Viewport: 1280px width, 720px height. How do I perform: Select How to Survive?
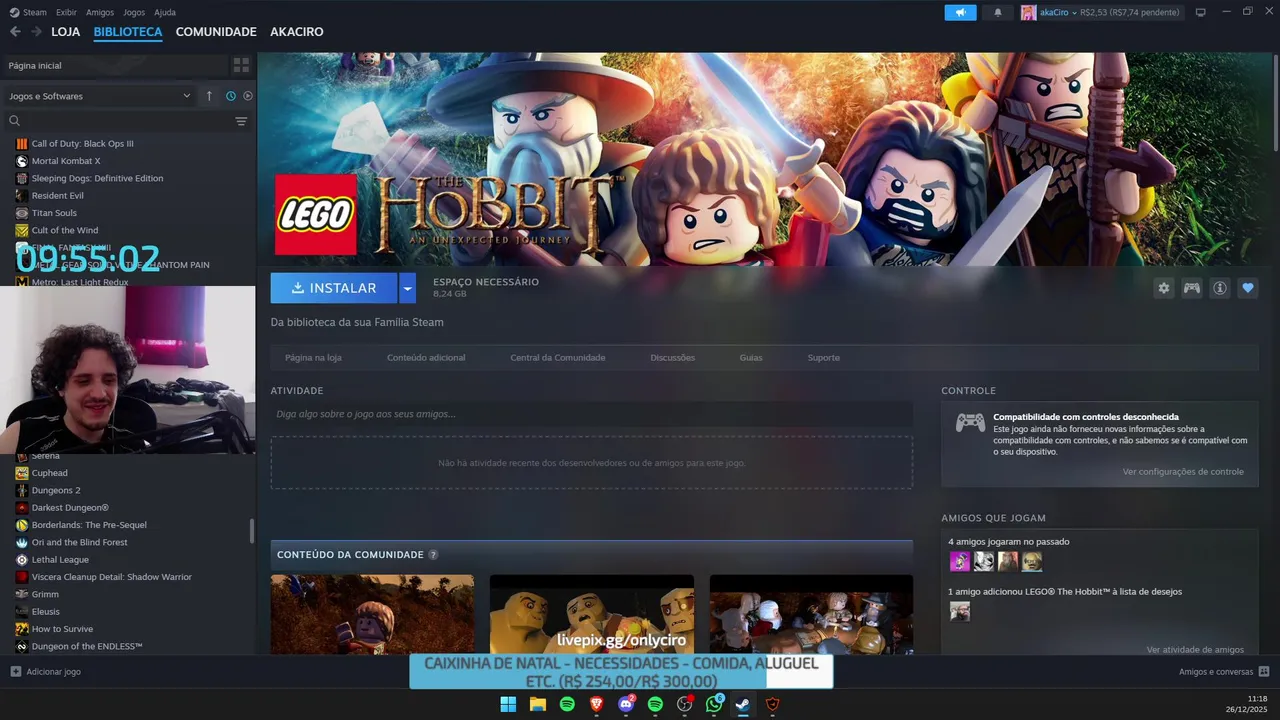[62, 629]
